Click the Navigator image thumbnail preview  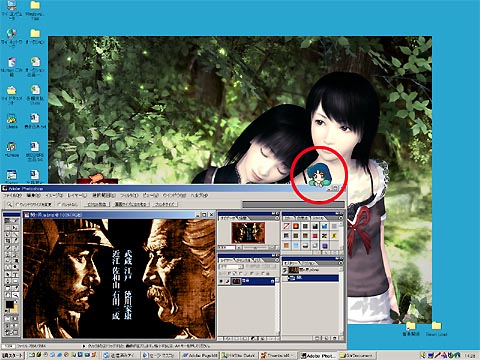tap(248, 233)
